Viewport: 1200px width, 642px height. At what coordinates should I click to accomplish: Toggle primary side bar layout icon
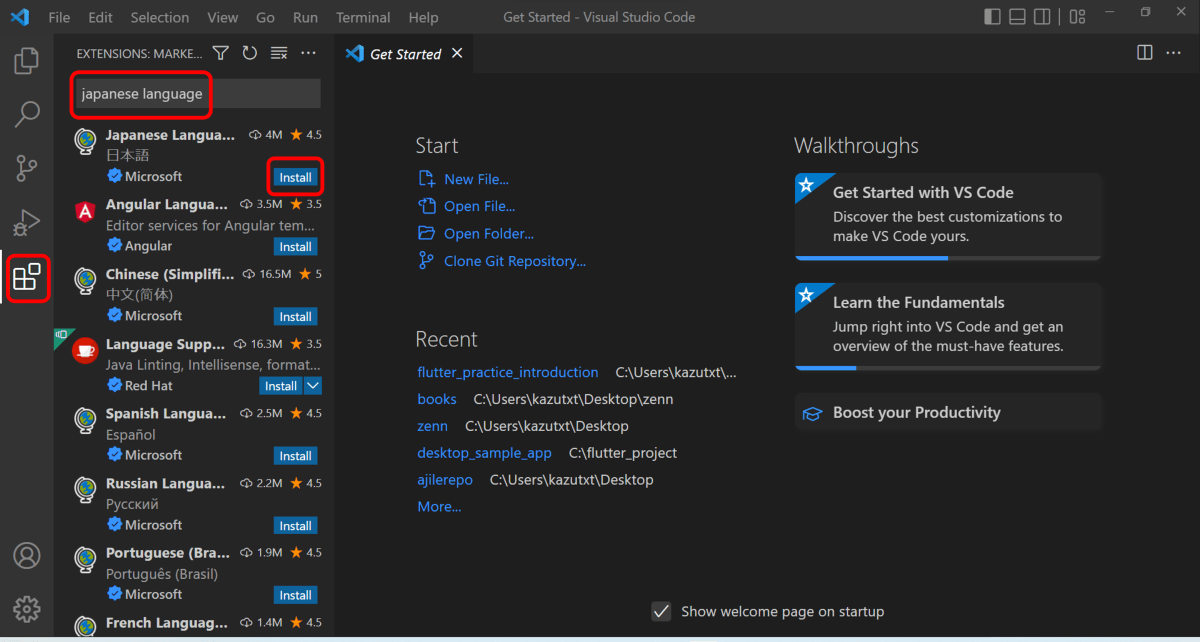992,17
